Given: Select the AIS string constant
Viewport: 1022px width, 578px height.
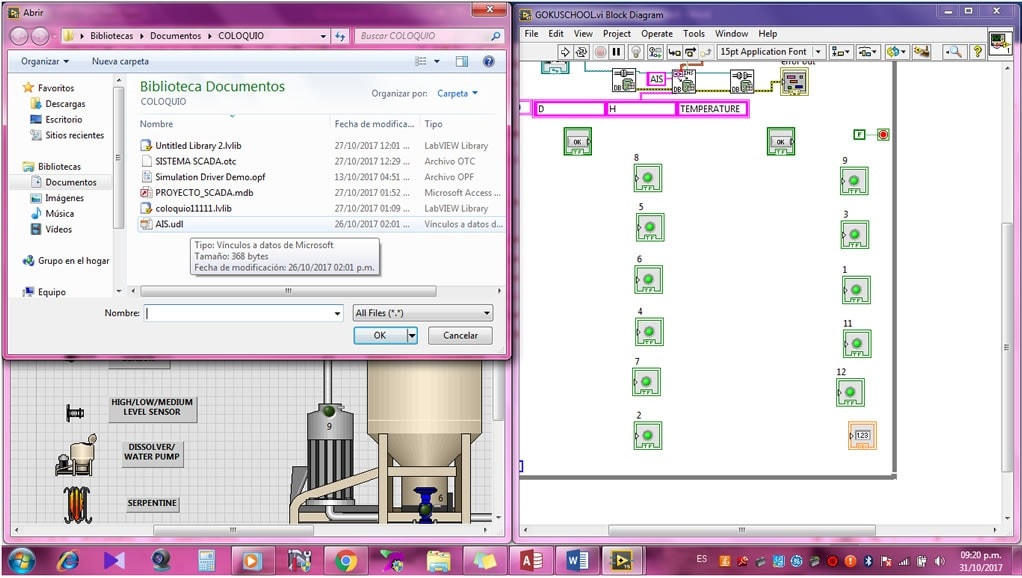Looking at the screenshot, I should [x=656, y=79].
